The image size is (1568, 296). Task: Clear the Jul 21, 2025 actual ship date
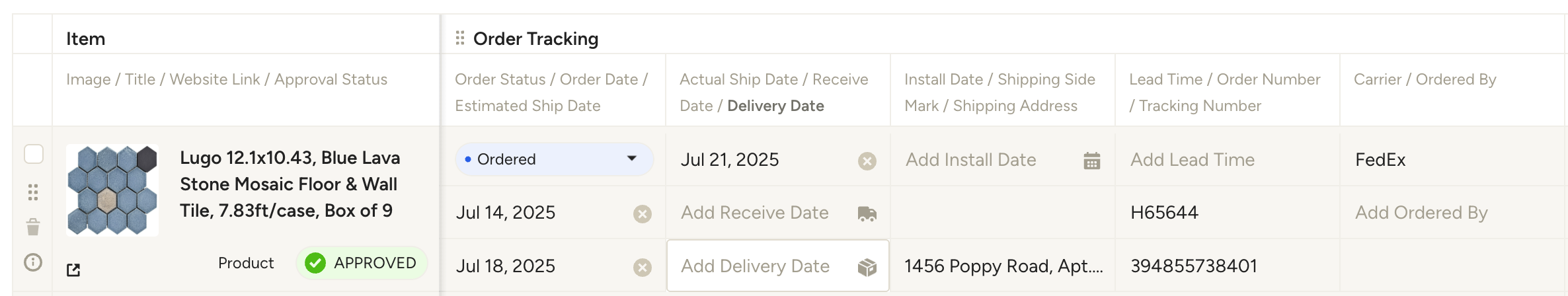pos(867,161)
